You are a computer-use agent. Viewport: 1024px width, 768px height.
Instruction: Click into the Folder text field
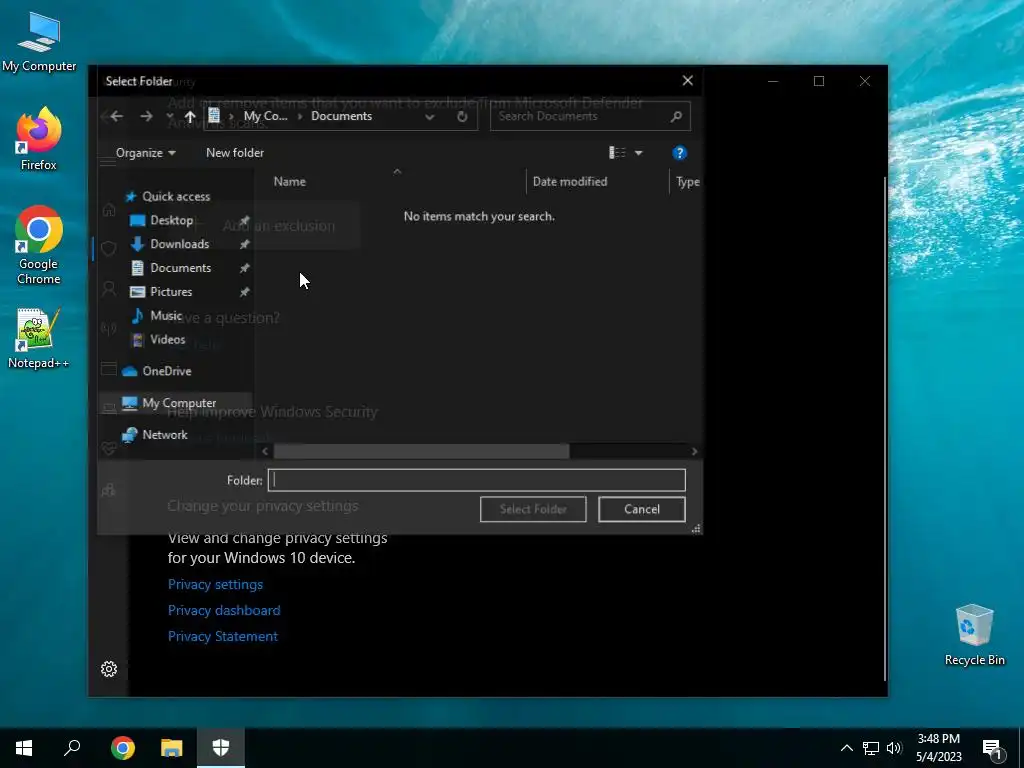tap(477, 480)
